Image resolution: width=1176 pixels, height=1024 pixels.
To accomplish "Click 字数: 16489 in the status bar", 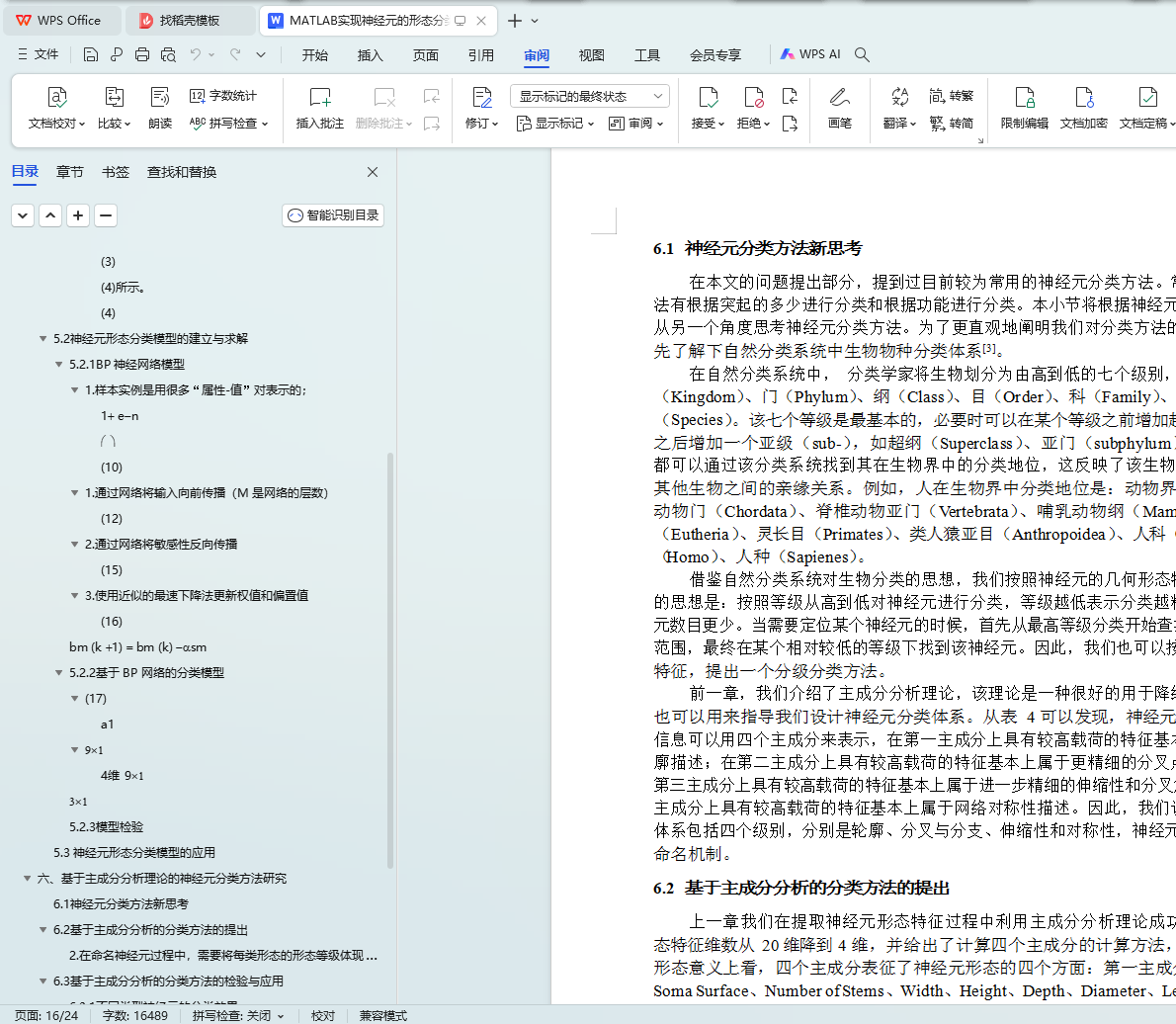I will point(135,1016).
